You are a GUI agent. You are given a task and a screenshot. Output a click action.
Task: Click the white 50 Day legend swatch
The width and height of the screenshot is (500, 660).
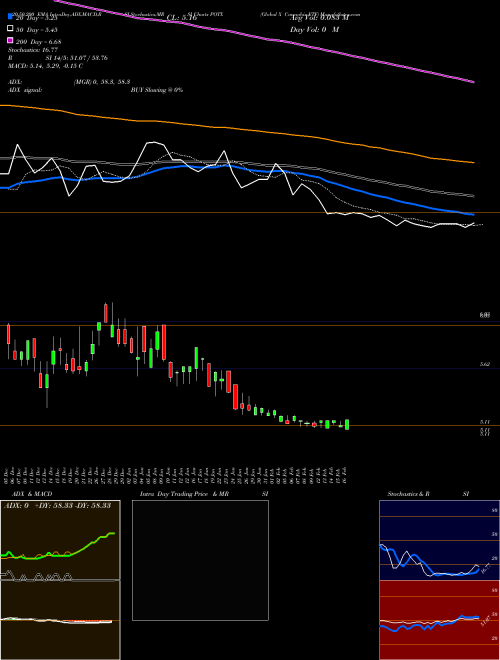(10, 29)
